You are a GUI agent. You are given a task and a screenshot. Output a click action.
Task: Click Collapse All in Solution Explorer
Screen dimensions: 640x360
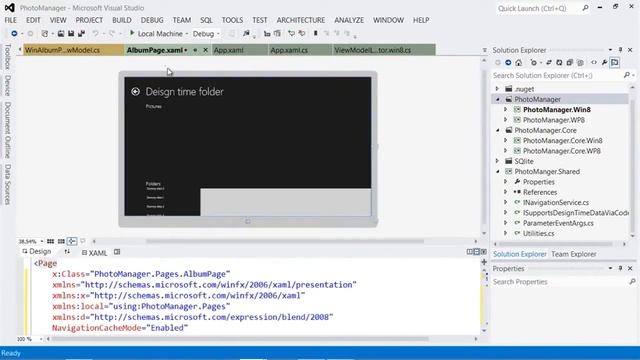click(570, 62)
